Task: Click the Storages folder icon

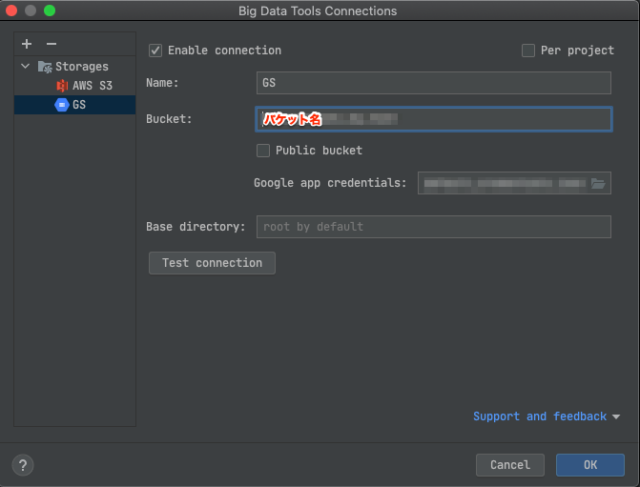Action: pos(44,67)
